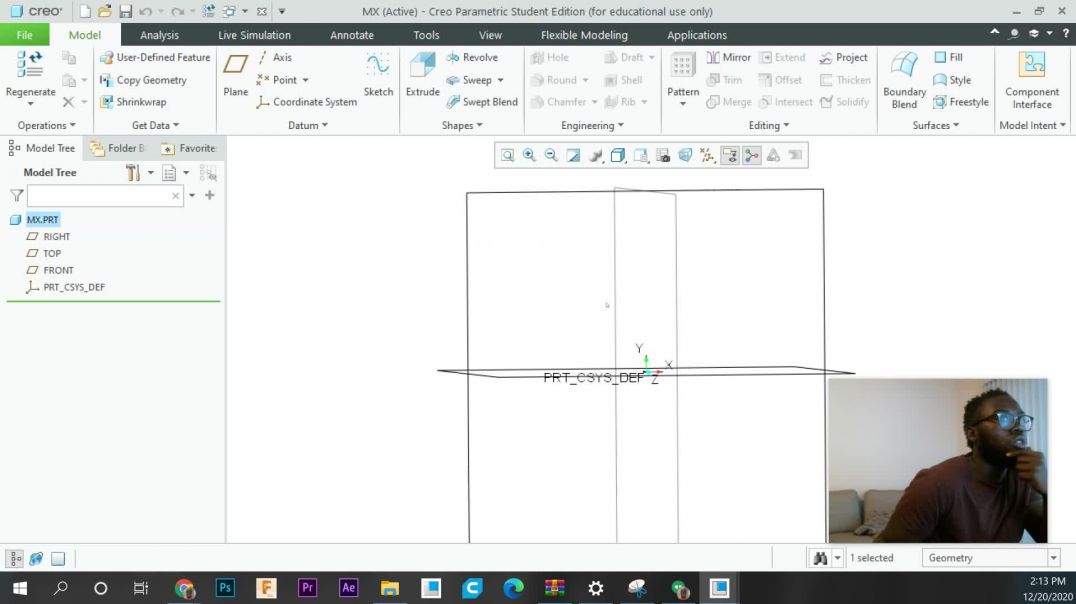Click Zoom In in graphics toolbar
Viewport: 1076px width, 604px height.
pos(529,155)
